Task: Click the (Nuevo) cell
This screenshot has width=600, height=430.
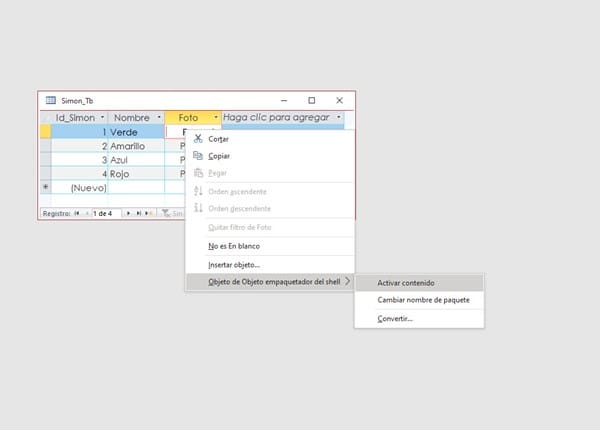Action: (80, 187)
